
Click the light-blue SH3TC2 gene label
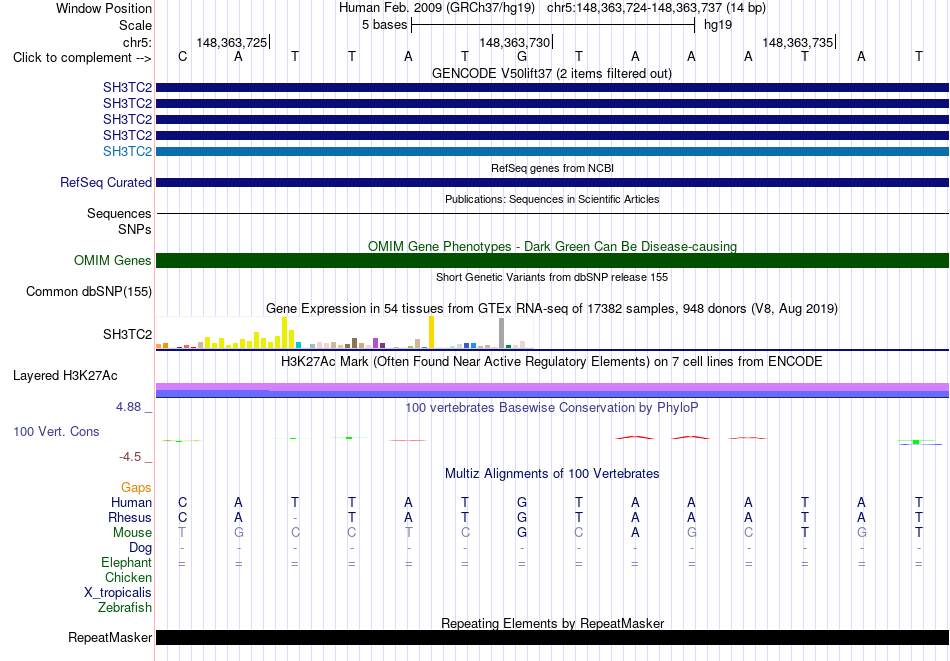click(x=127, y=151)
